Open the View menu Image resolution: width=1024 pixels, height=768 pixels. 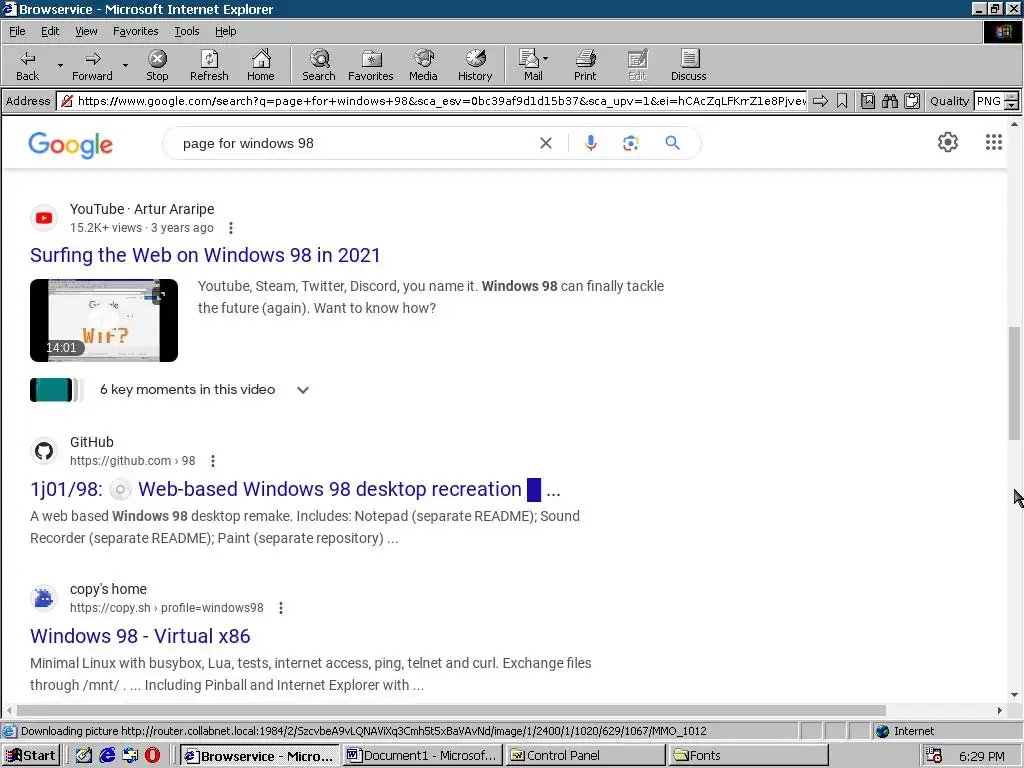click(86, 31)
